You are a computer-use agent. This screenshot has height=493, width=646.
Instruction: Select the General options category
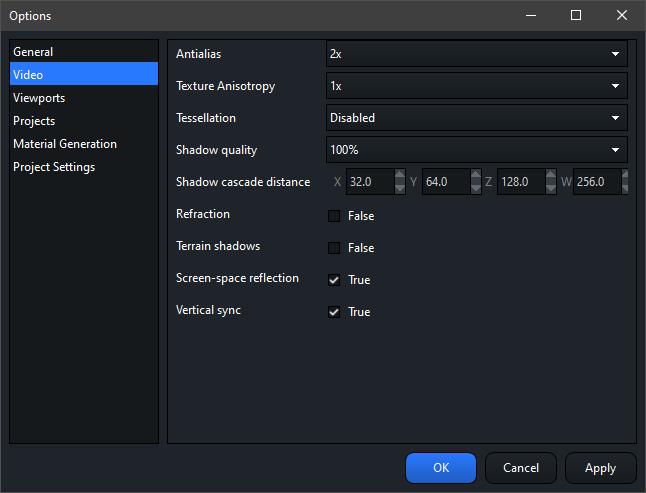click(33, 52)
